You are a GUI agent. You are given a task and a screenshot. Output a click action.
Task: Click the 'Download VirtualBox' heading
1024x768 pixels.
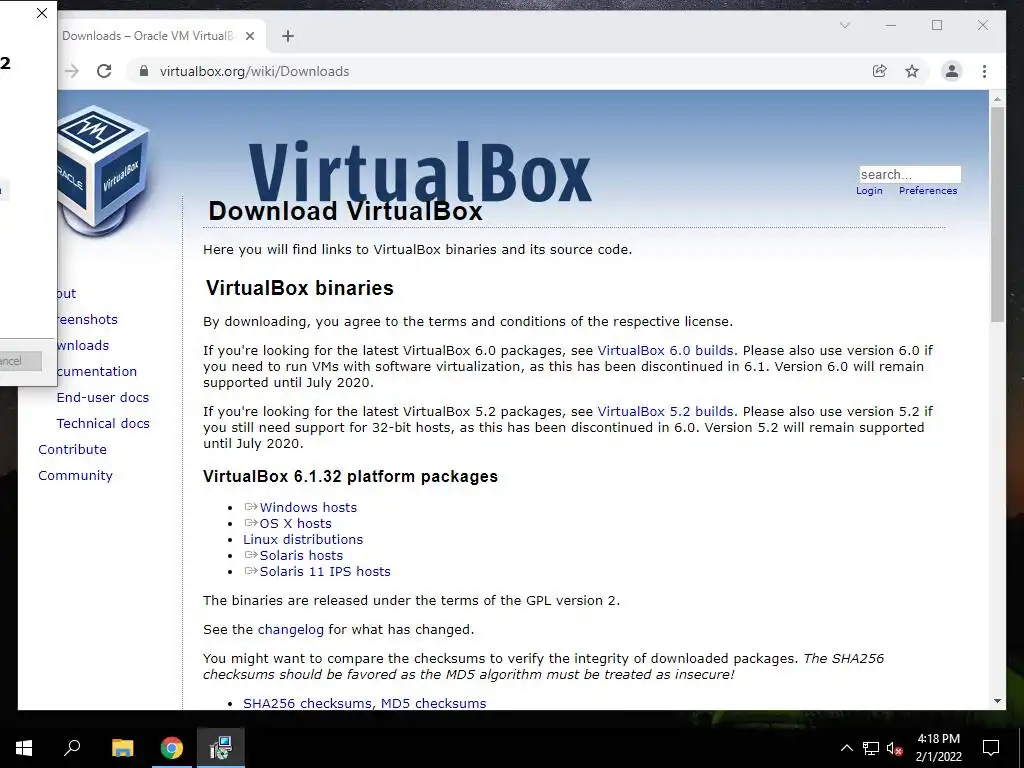pos(345,211)
